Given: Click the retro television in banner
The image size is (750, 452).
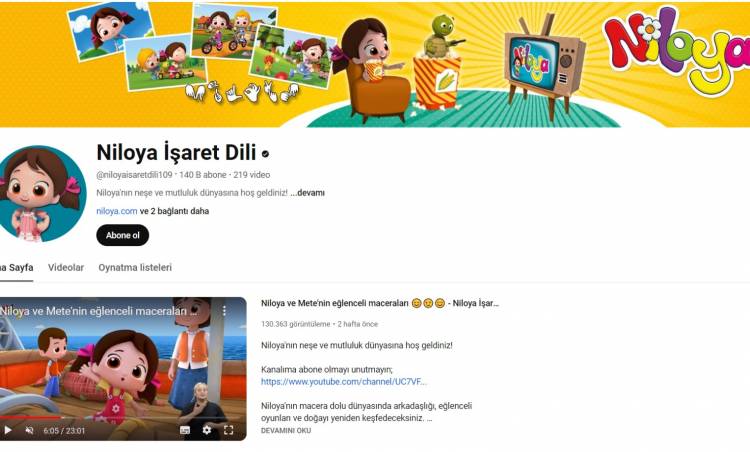Looking at the screenshot, I should click(544, 67).
